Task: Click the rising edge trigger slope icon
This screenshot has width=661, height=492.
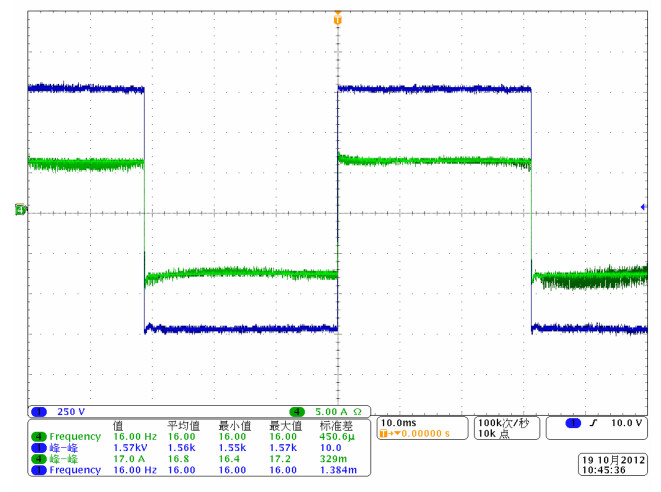Action: [x=594, y=423]
